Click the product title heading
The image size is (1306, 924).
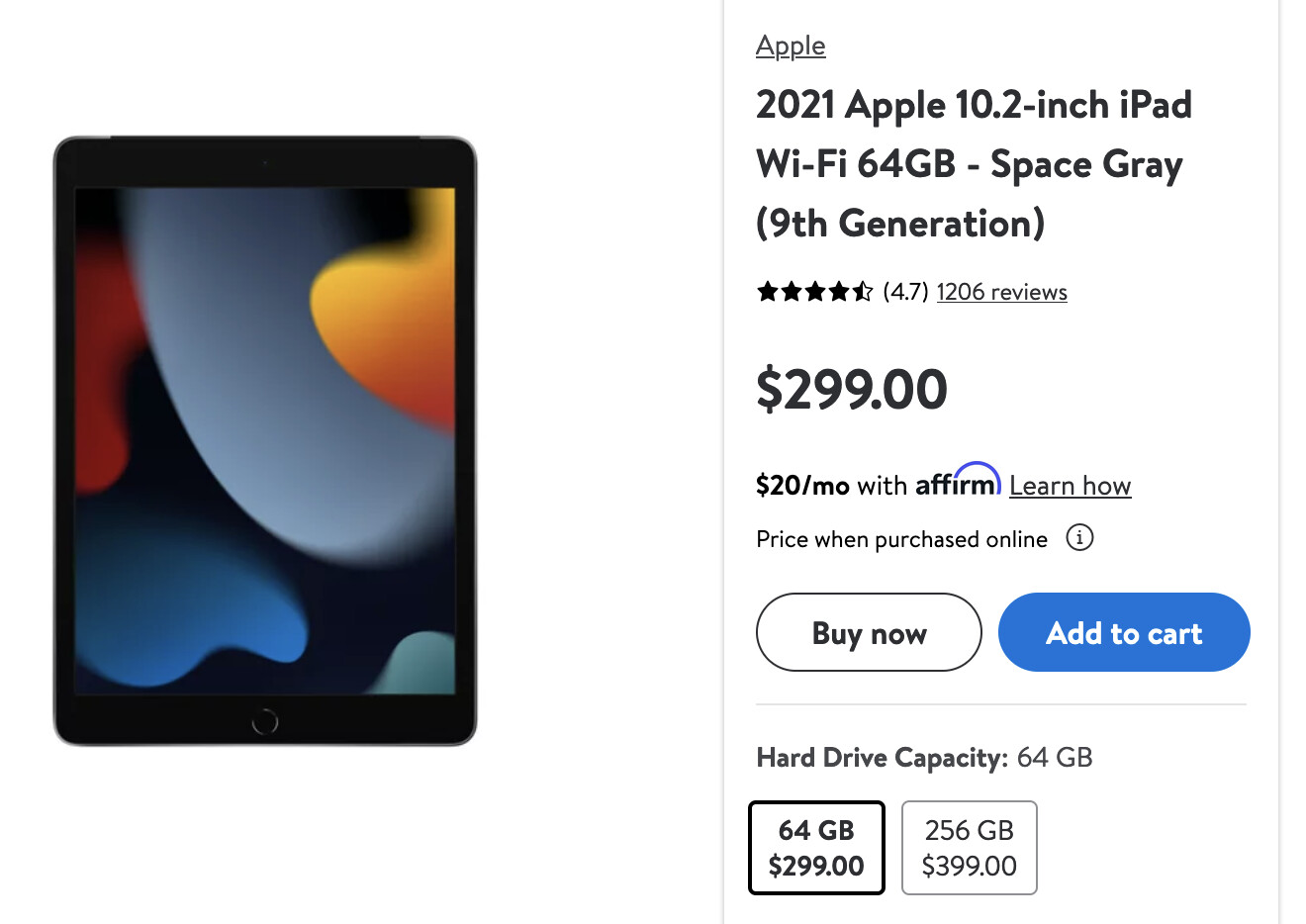[x=974, y=164]
